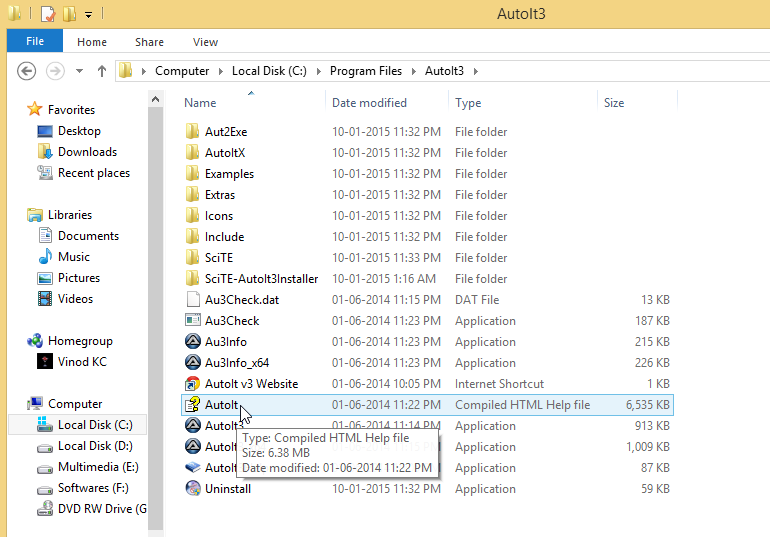Select the Au3Check.dat file icon
The image size is (770, 537).
point(192,299)
